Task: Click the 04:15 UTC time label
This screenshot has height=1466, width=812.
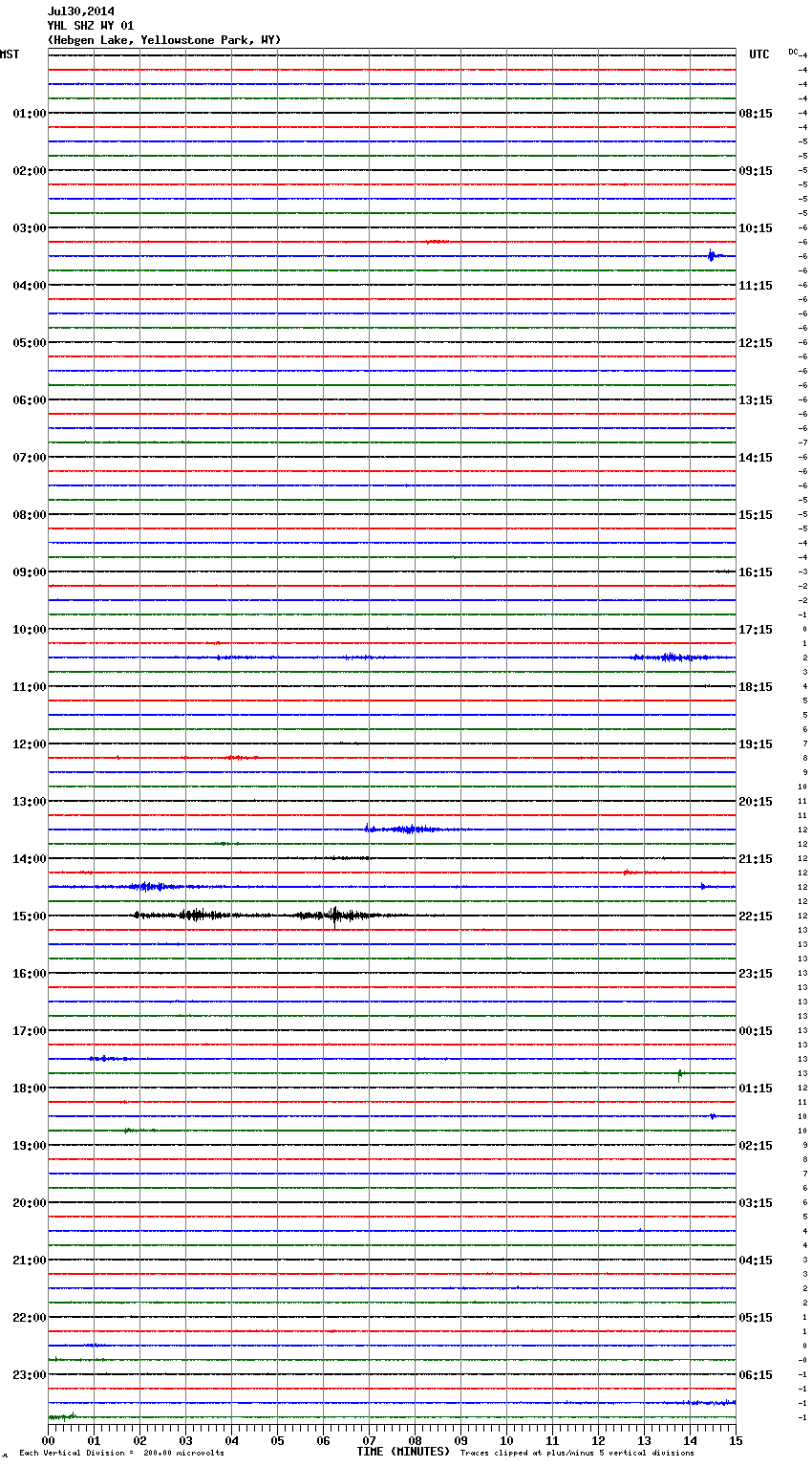Action: click(x=756, y=1261)
